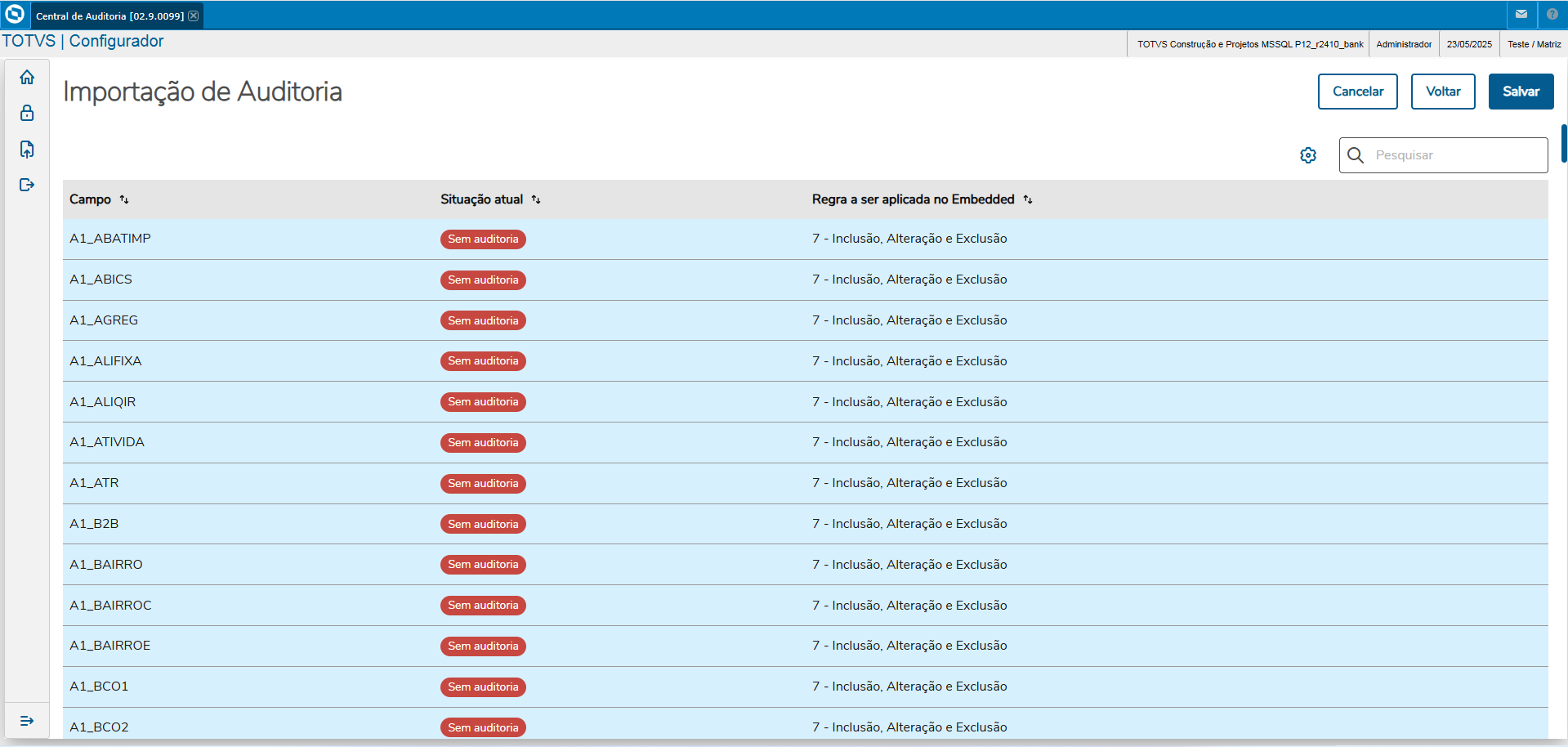Open the security lock icon in the sidebar
Image resolution: width=1568 pixels, height=747 pixels.
pyautogui.click(x=27, y=113)
